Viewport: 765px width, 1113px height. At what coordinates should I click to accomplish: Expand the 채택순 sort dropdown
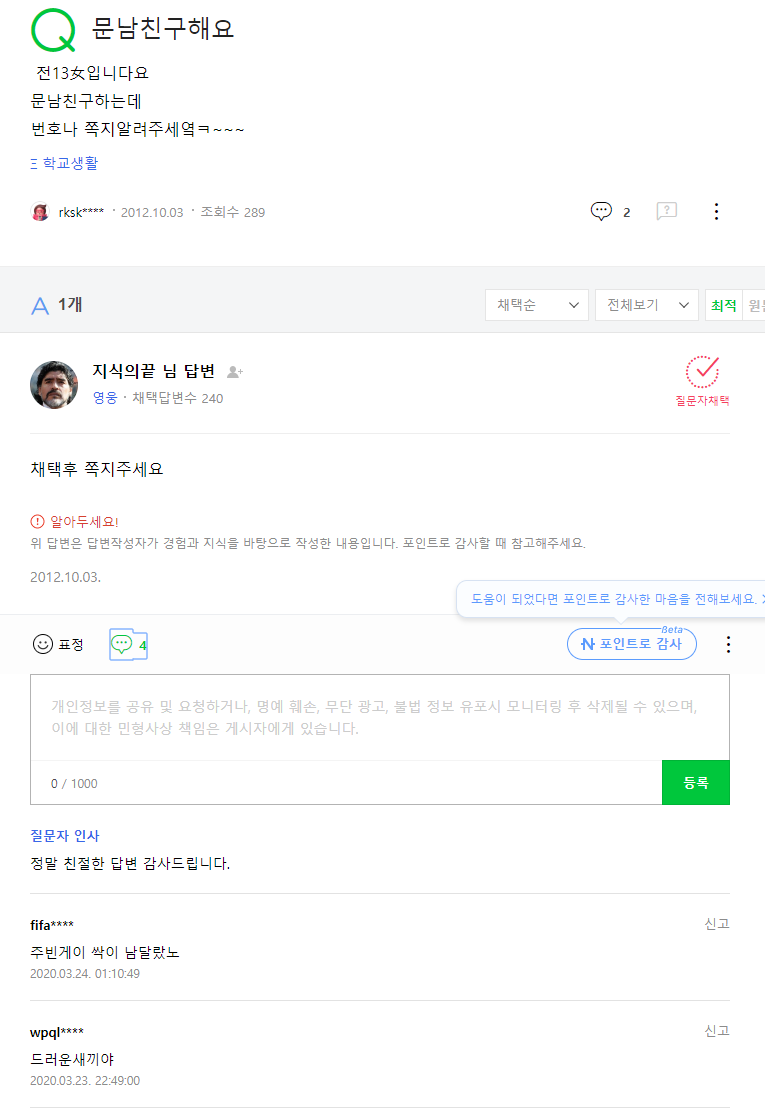(536, 305)
